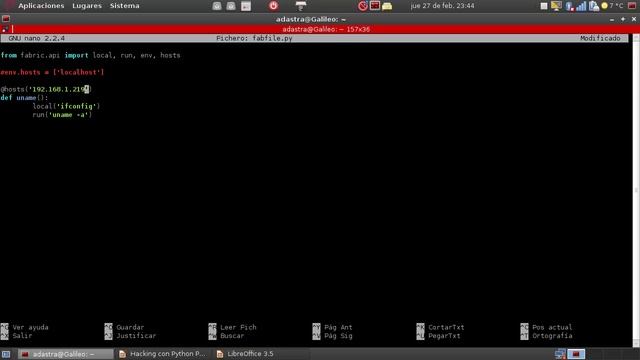Click the network monitor icon beside workspace switcher
The height and width of the screenshot is (360, 640).
[560, 354]
